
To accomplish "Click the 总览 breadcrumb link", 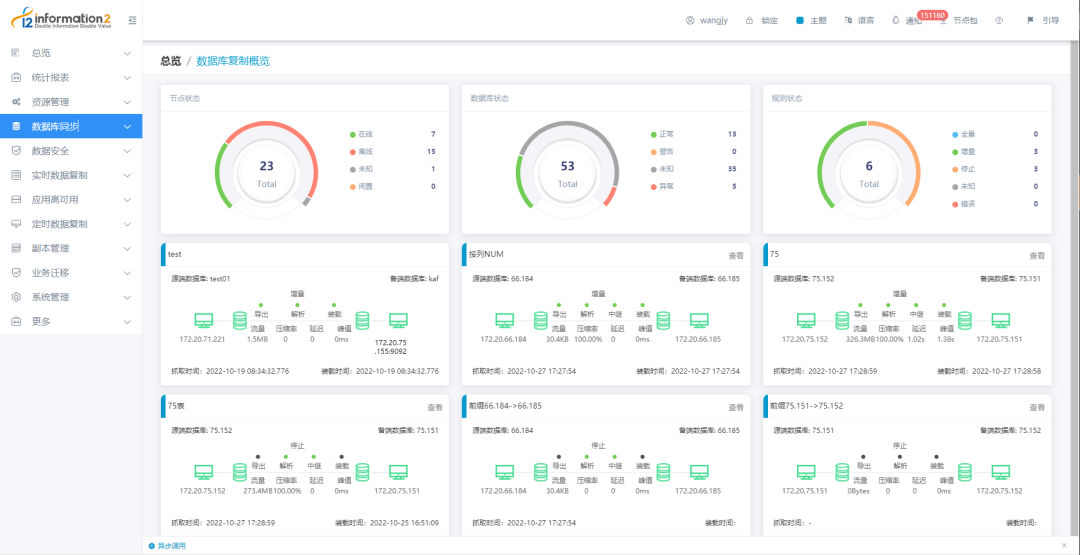I will pos(171,61).
